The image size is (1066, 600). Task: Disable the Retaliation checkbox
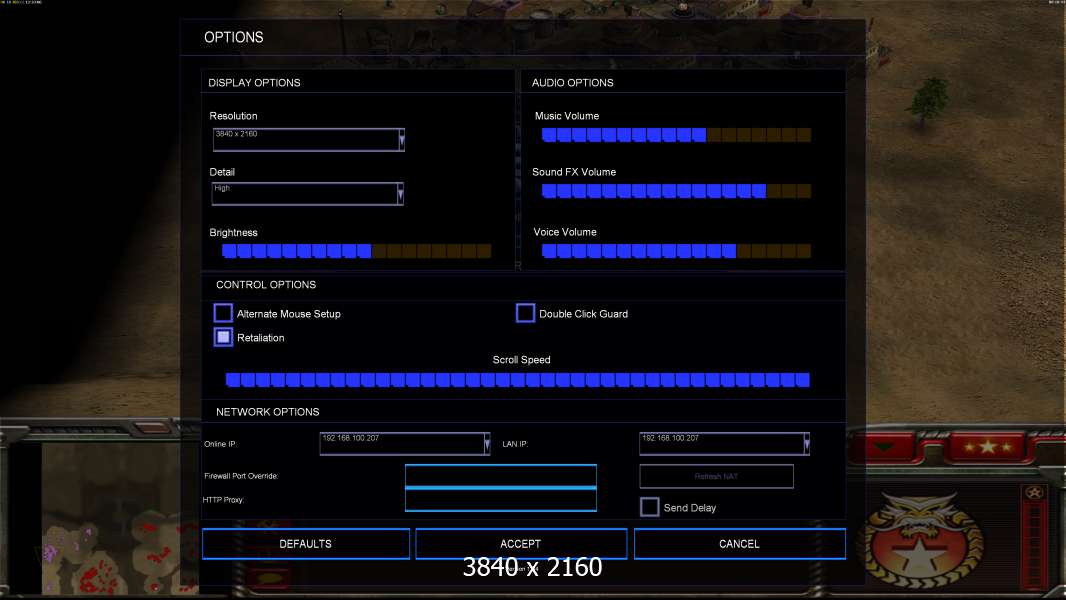[x=223, y=337]
